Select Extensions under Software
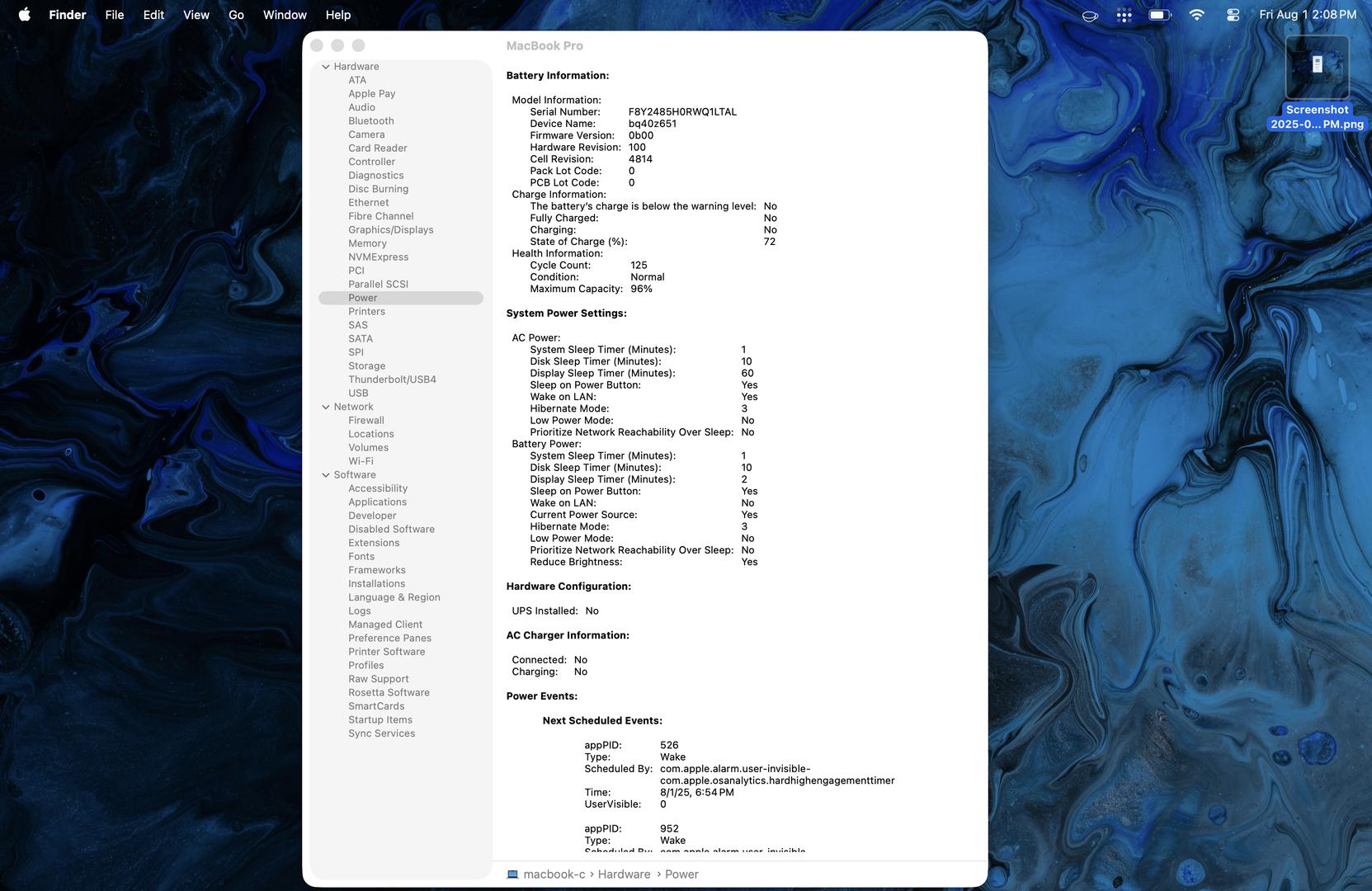The height and width of the screenshot is (891, 1372). pos(374,543)
